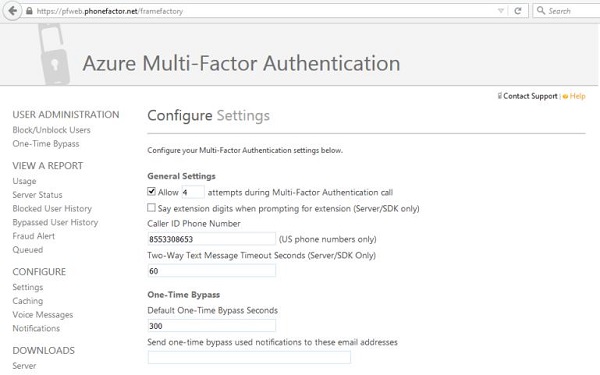The height and width of the screenshot is (375, 600).
Task: Open Block/Unblock Users page
Action: tap(51, 130)
